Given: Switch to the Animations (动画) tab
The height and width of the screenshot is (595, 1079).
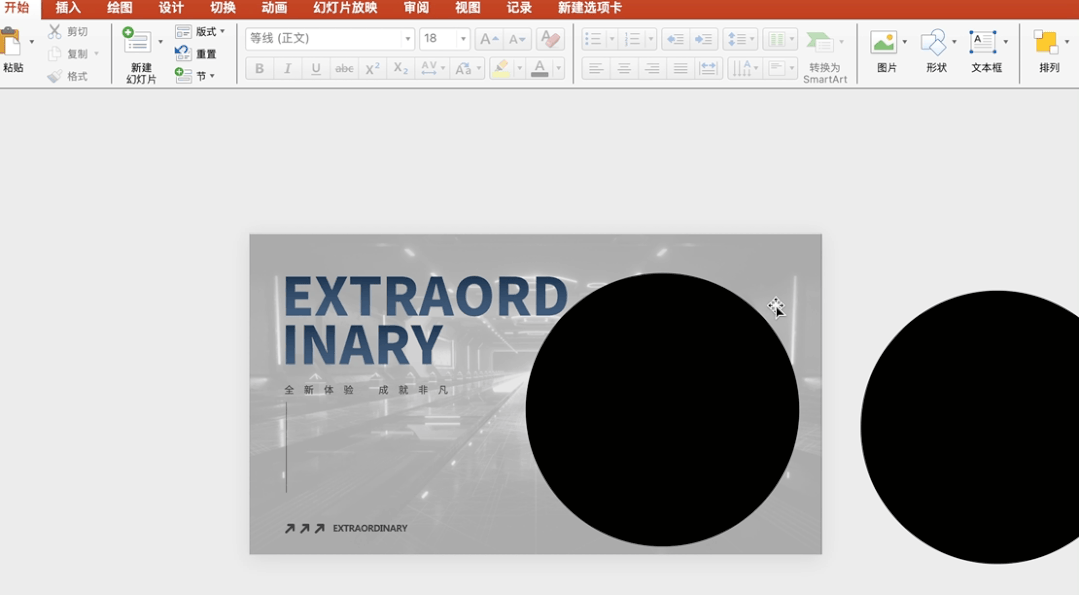Looking at the screenshot, I should pos(275,8).
